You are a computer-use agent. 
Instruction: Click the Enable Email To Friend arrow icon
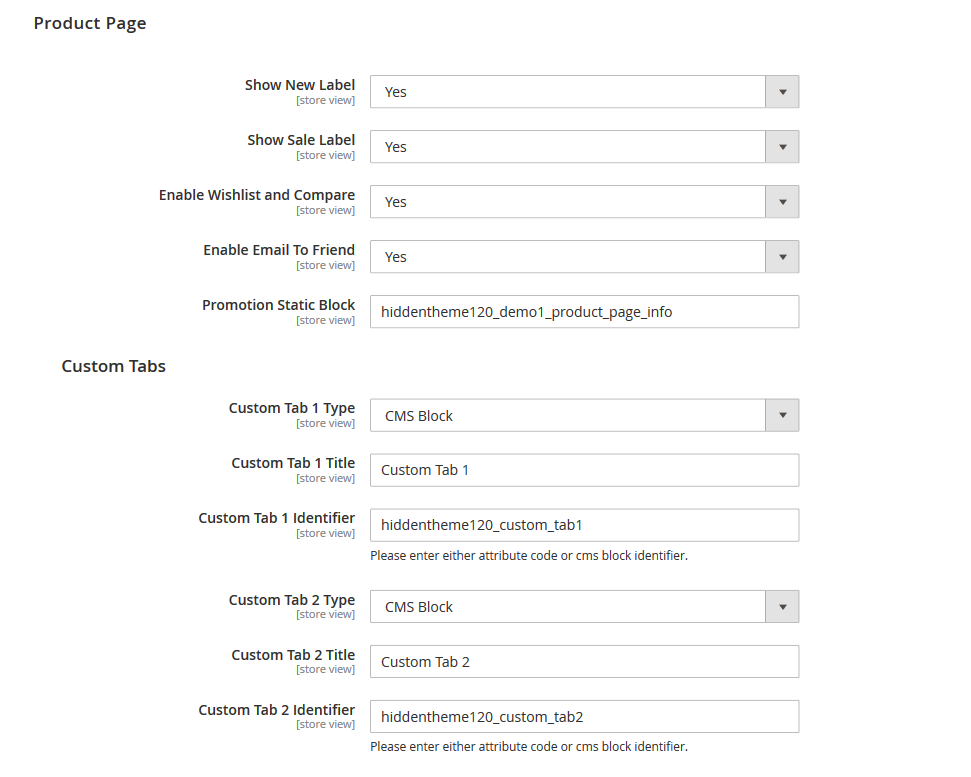pos(783,256)
